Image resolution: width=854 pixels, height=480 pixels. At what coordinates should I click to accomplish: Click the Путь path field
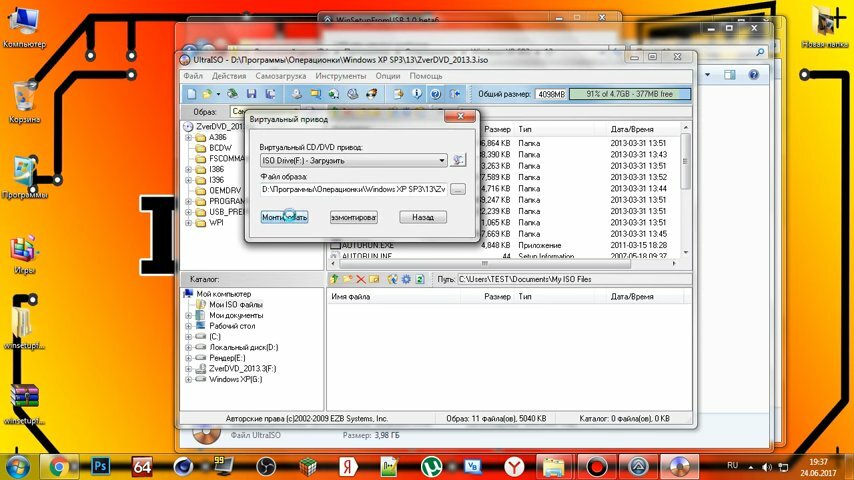click(x=574, y=279)
